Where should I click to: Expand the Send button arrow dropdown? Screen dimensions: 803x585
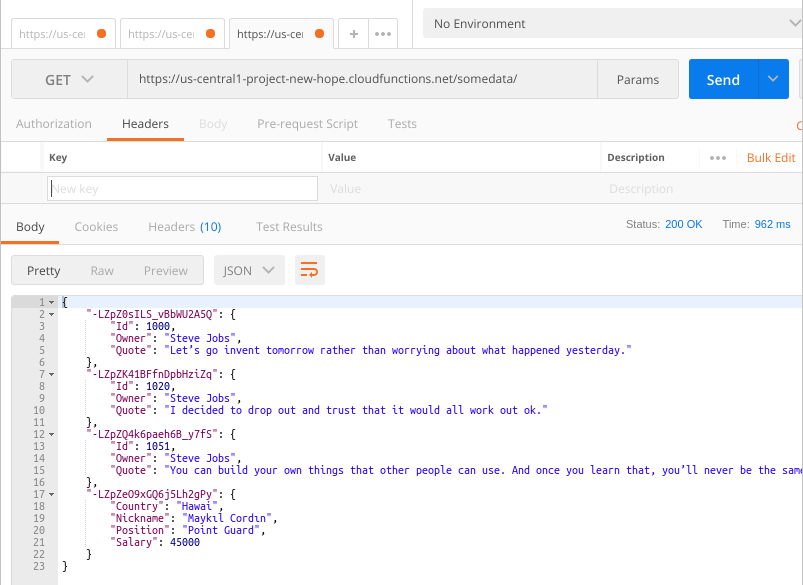point(773,80)
